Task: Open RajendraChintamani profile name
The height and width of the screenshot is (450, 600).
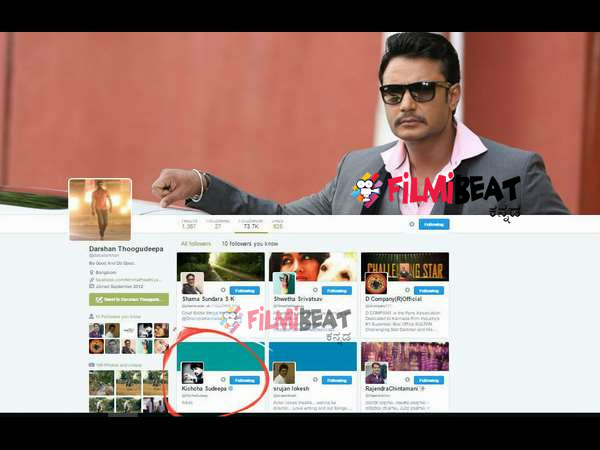Action: point(393,388)
